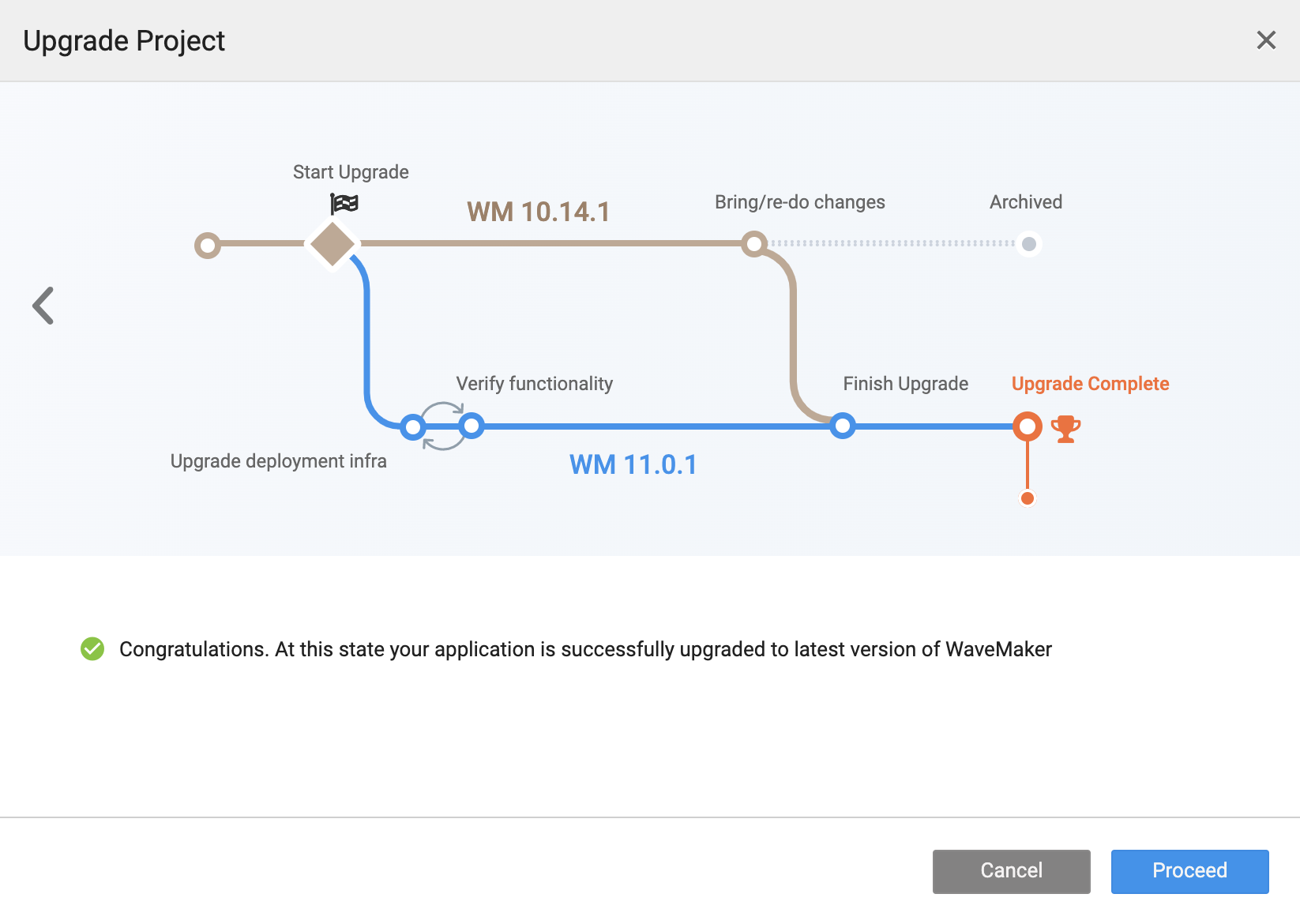Select the Upgrade deployment infra node
Screen dimensions: 1300x924
click(412, 427)
